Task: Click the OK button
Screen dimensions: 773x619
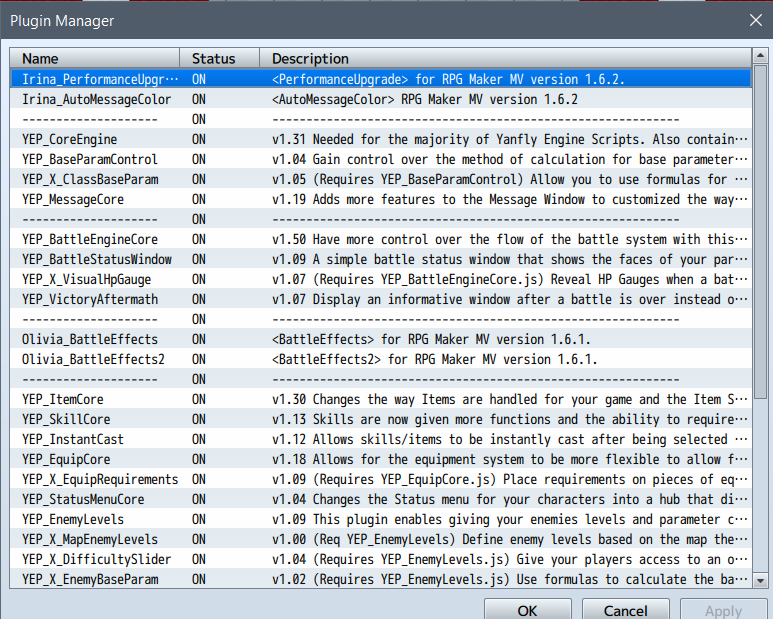Action: [527, 610]
